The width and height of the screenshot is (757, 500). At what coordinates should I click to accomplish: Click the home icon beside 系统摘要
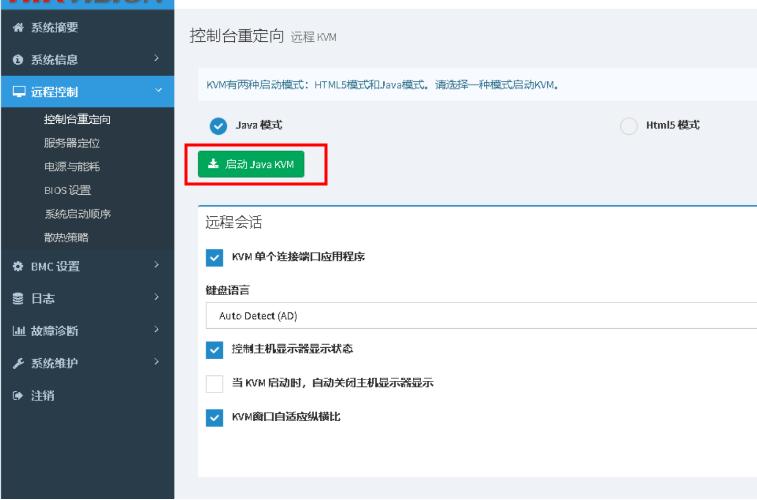[18, 28]
